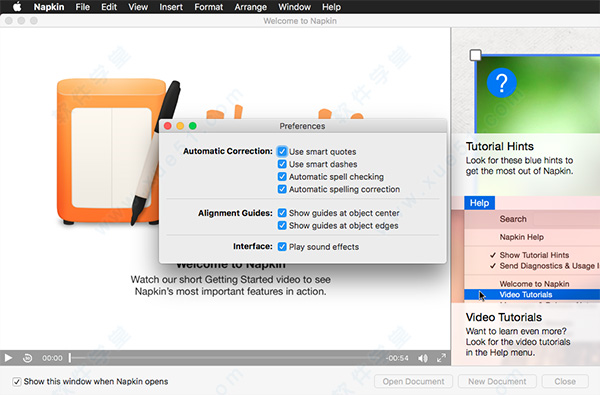The height and width of the screenshot is (395, 600).
Task: Click the Video Tutorials heading in the sidebar
Action: pyautogui.click(x=504, y=317)
